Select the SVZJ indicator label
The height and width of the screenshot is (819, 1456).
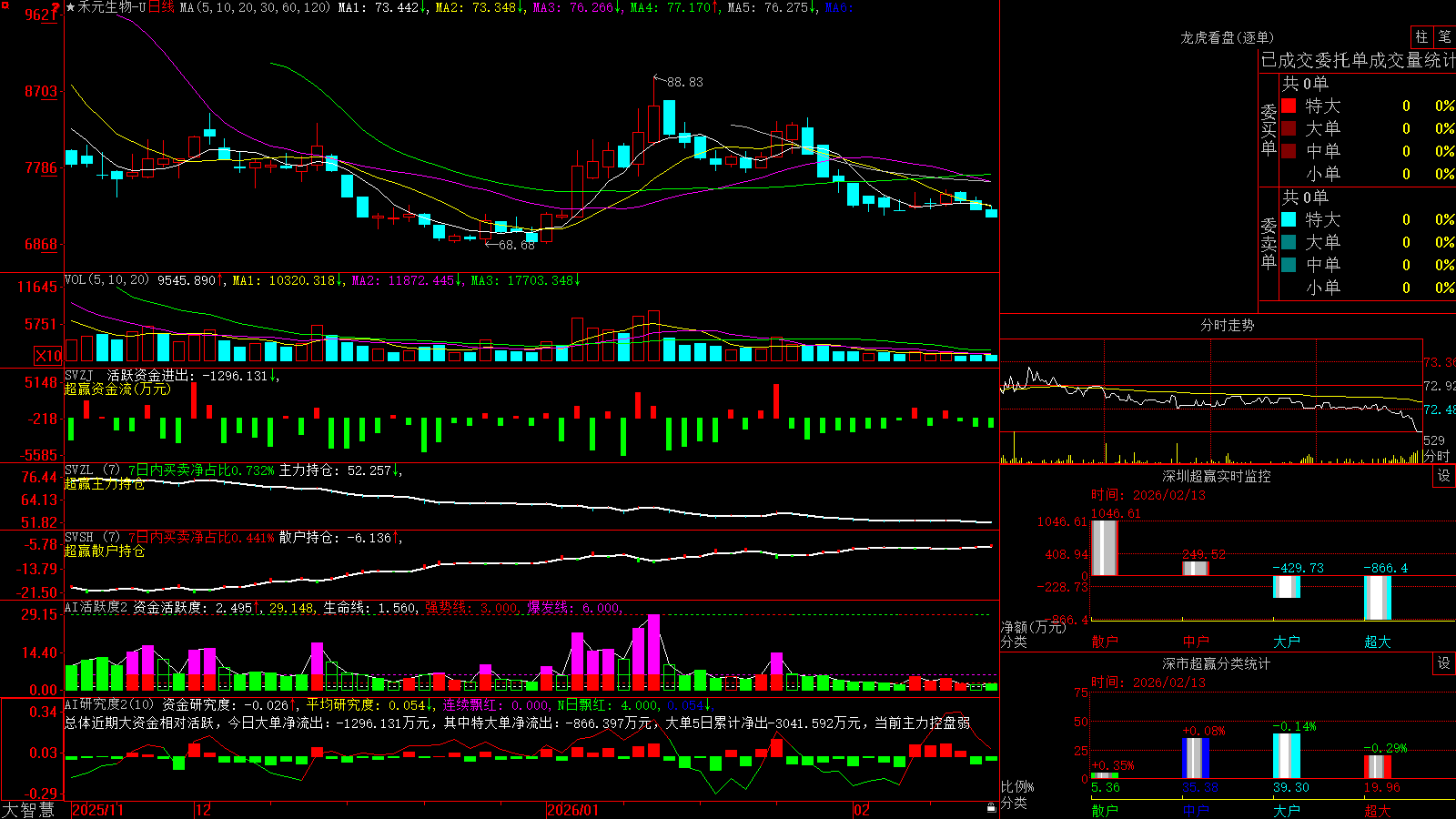(79, 375)
